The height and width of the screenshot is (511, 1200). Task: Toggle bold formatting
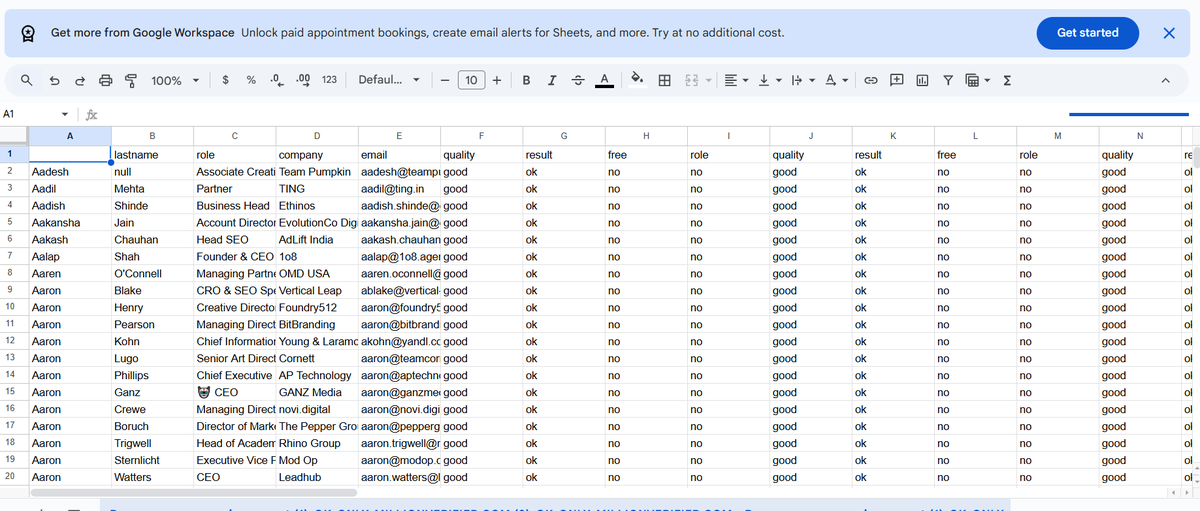click(526, 80)
